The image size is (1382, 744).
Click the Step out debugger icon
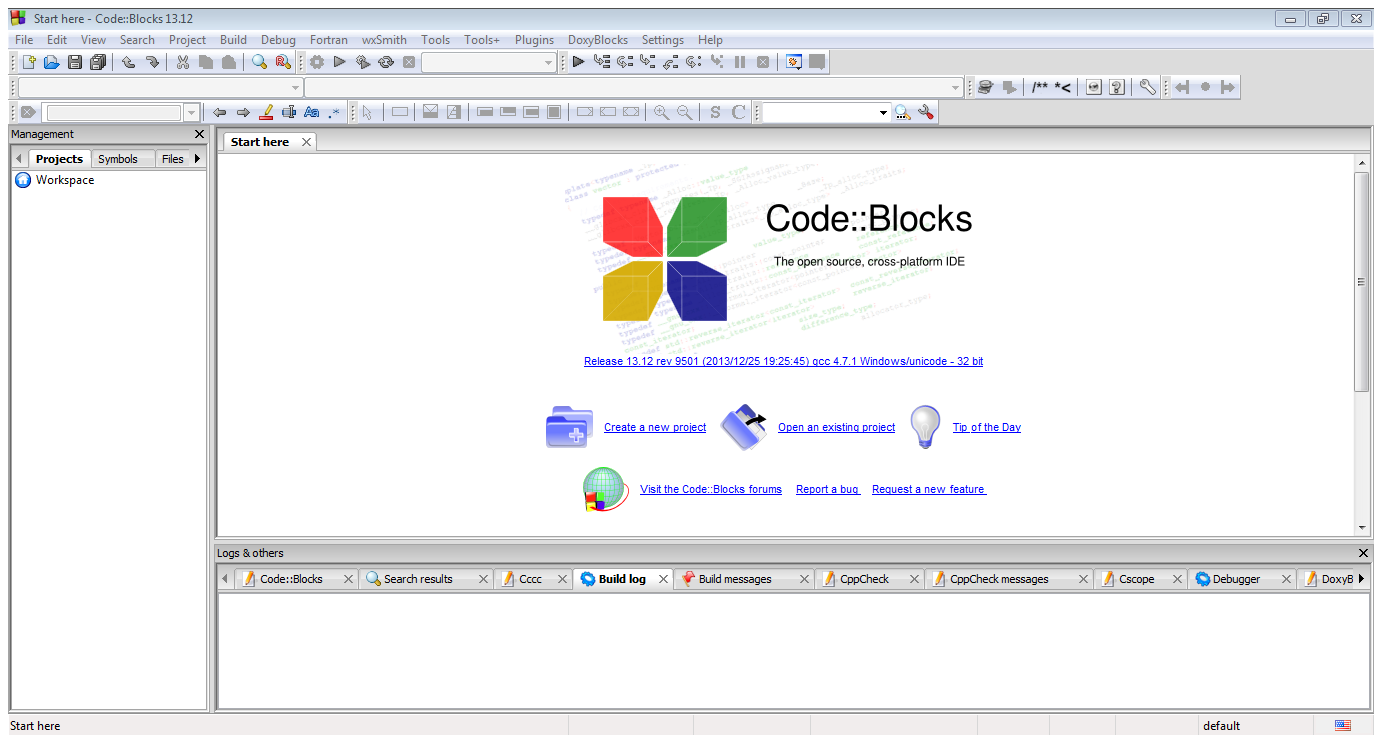[x=671, y=62]
